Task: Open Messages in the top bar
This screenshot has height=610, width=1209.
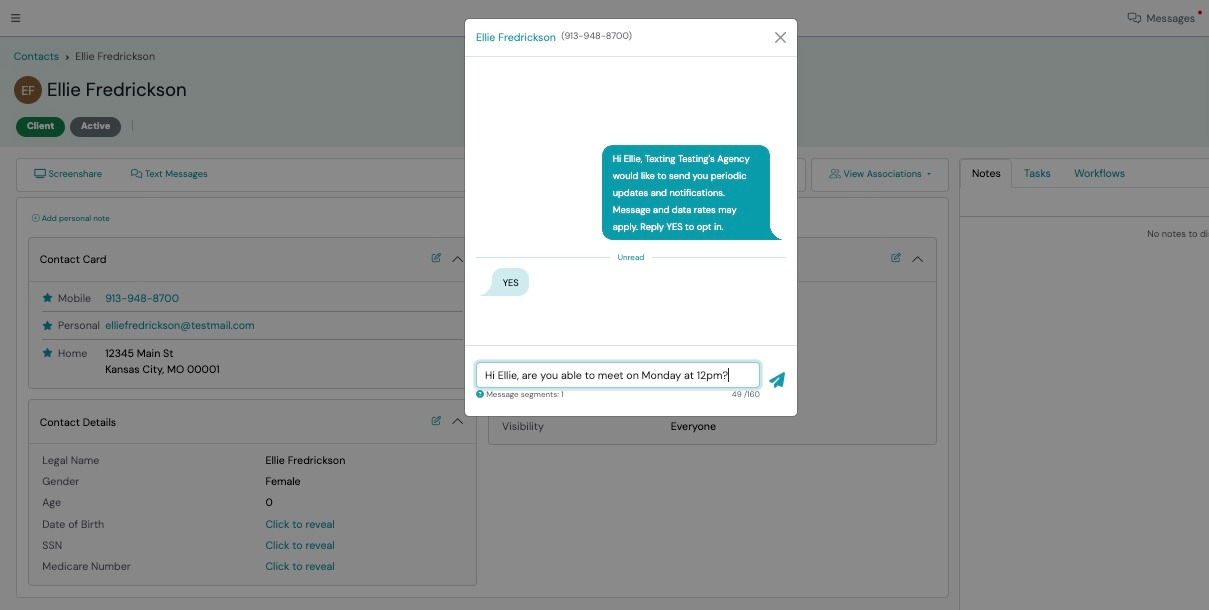Action: 1162,18
